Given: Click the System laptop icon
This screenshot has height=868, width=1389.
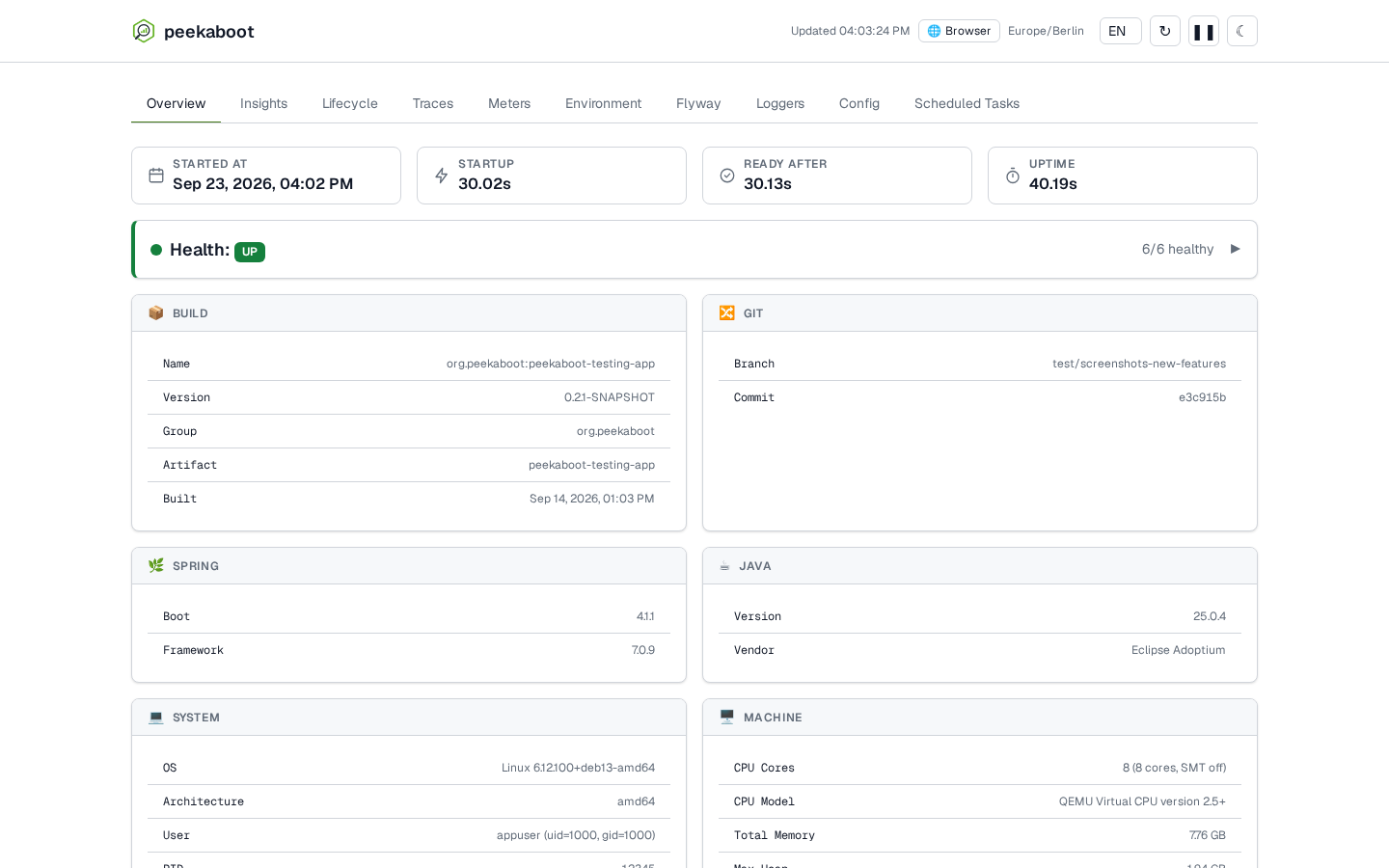Looking at the screenshot, I should [x=156, y=718].
